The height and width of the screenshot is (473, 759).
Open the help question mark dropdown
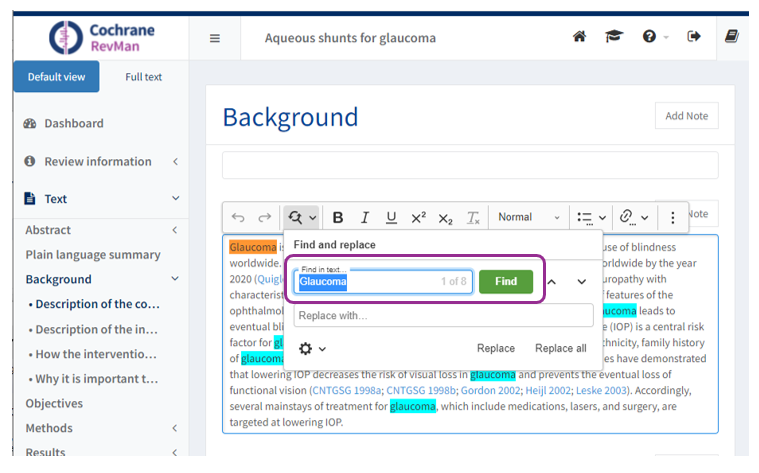[x=654, y=37]
